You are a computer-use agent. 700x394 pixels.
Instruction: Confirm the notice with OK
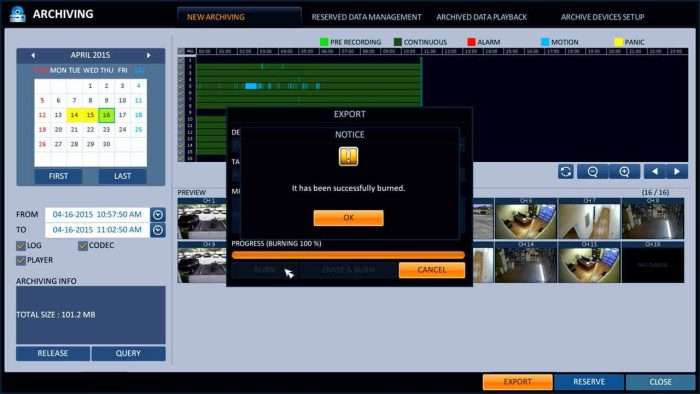click(348, 218)
